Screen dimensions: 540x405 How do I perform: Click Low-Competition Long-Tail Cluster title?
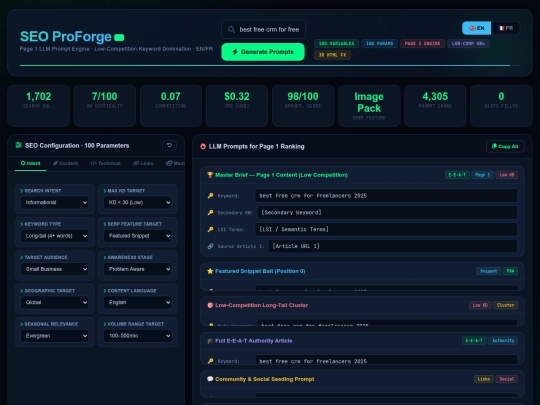click(x=261, y=305)
